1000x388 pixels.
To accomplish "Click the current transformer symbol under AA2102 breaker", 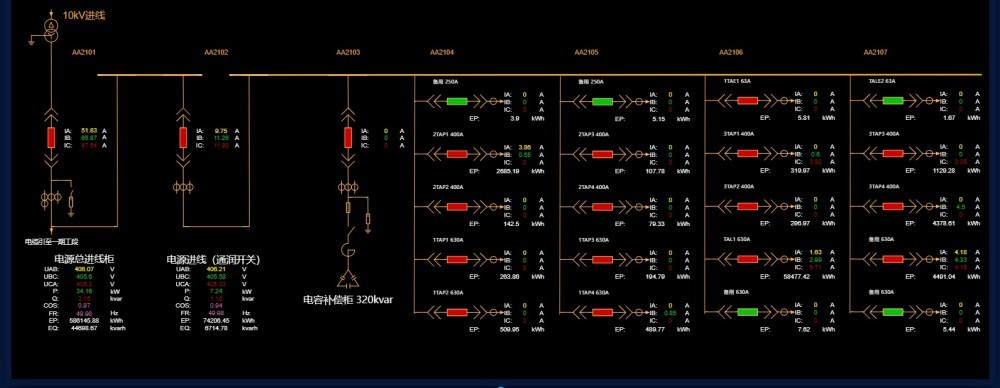I will pos(183,187).
